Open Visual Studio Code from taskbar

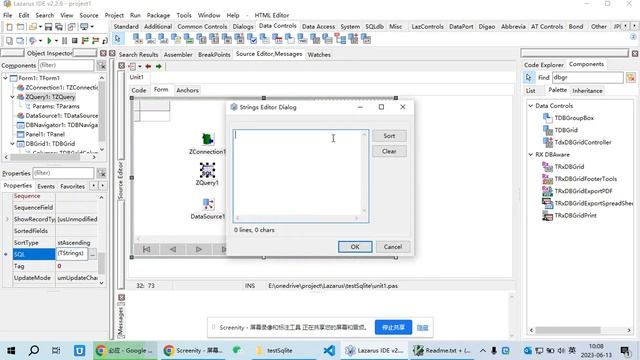329,350
